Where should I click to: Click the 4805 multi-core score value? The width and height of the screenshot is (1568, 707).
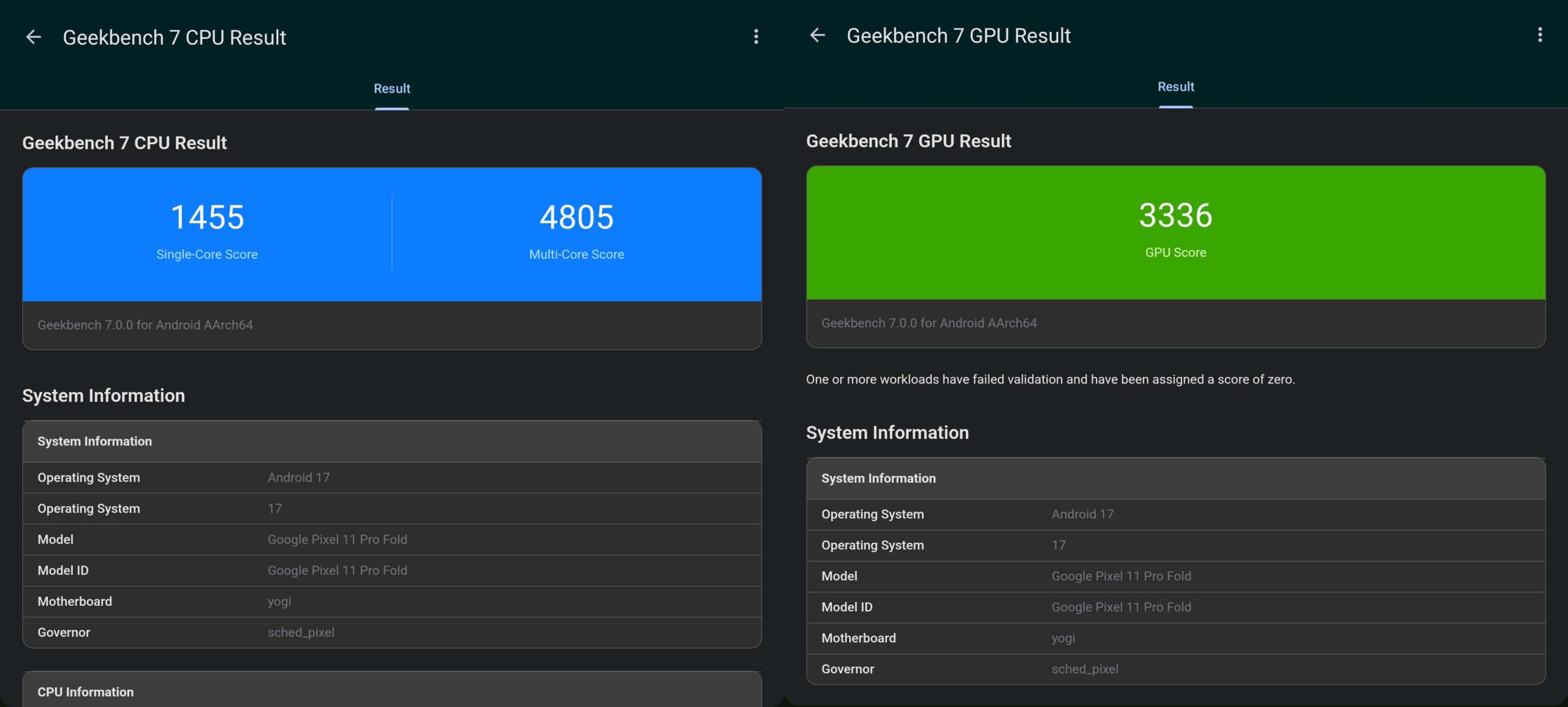[x=576, y=217]
